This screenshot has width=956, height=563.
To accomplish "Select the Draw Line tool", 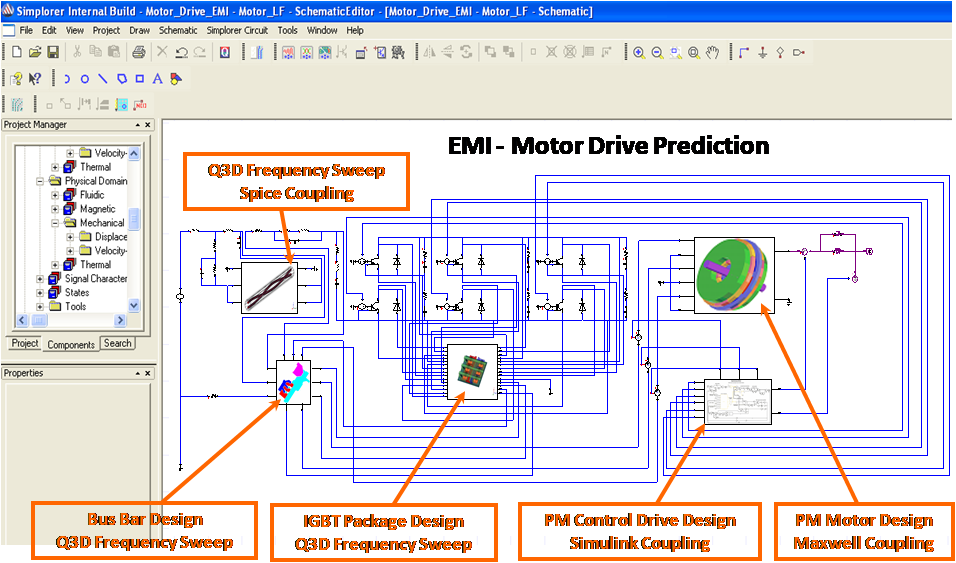I will [103, 79].
